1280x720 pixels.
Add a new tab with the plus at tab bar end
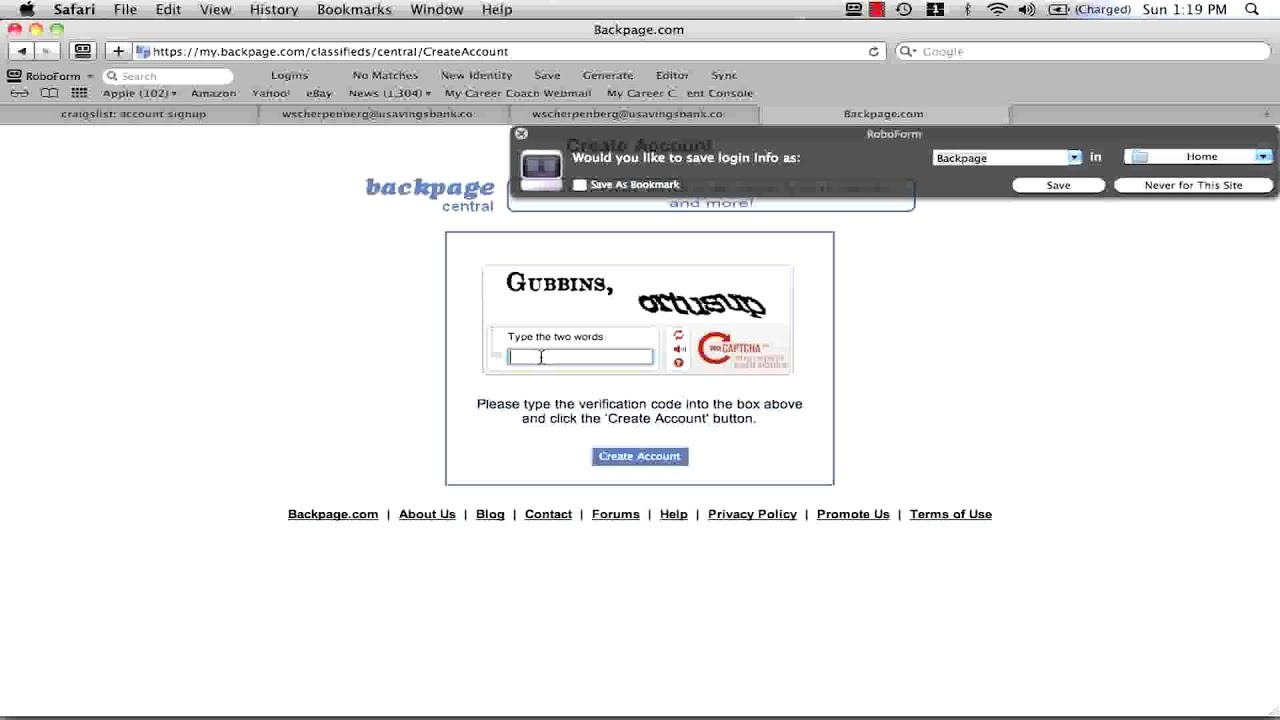click(x=1266, y=114)
